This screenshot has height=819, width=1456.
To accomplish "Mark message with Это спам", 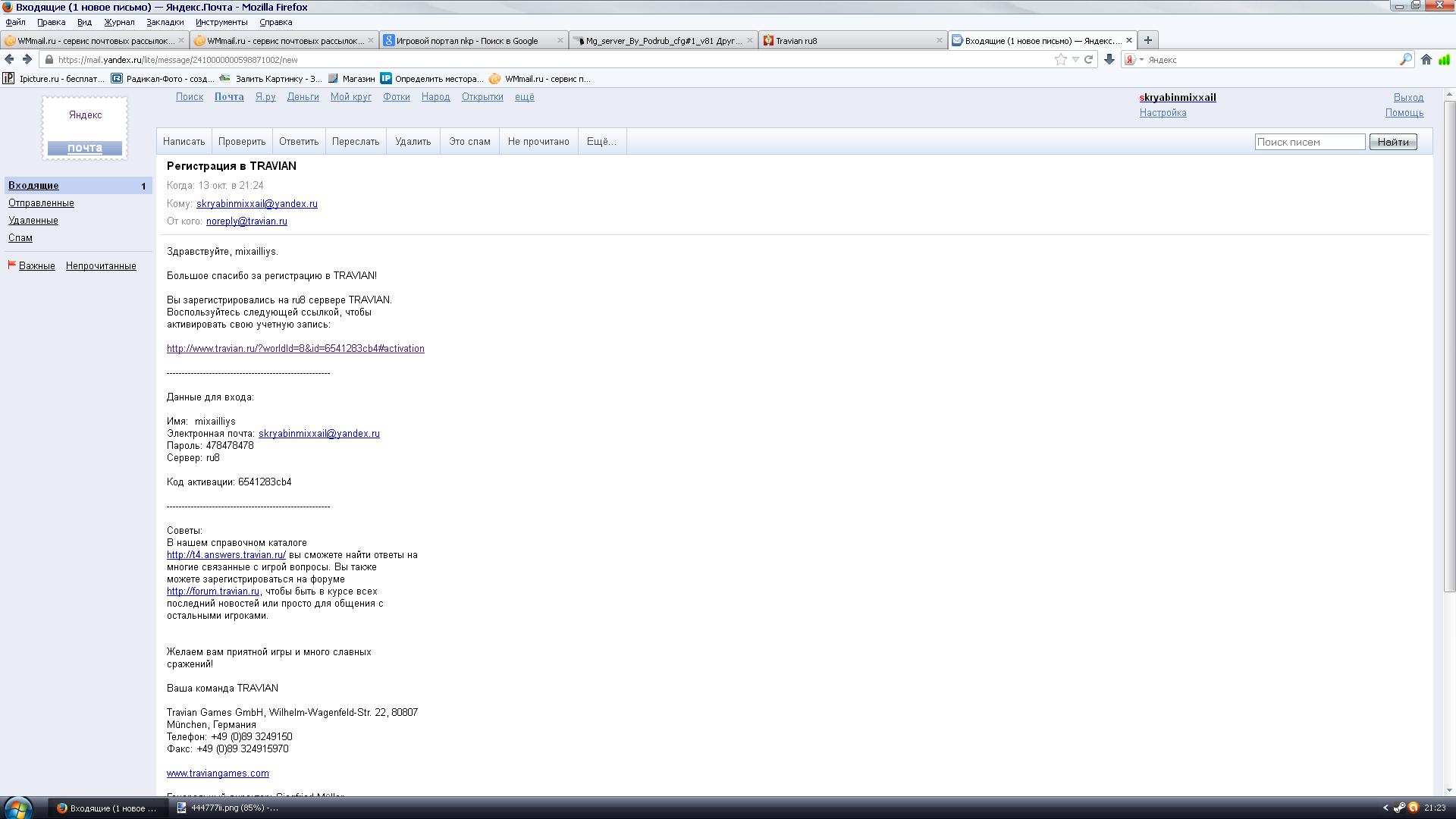I will pyautogui.click(x=469, y=141).
